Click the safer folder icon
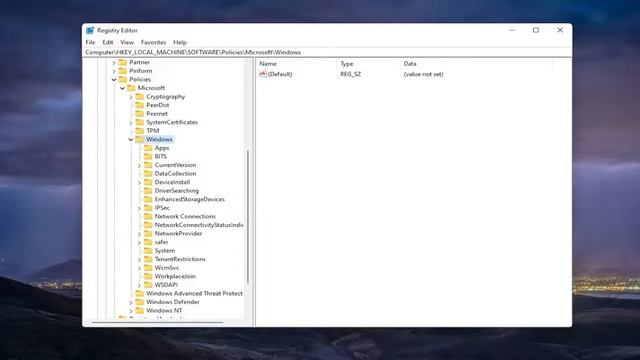 [x=148, y=242]
